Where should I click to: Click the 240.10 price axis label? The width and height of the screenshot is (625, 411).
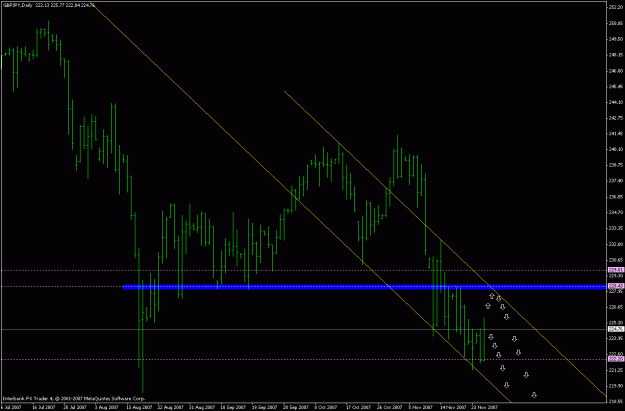(616, 149)
